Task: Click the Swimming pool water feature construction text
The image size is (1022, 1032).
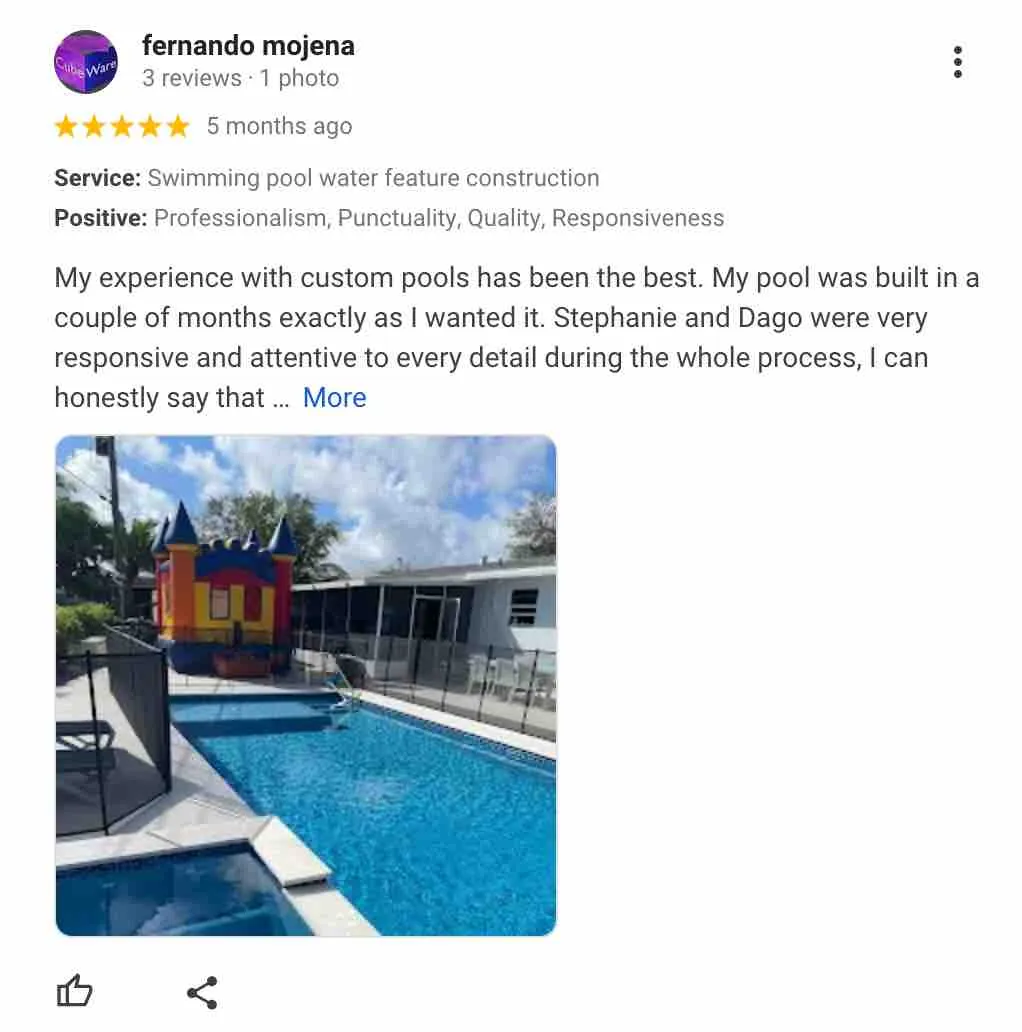Action: pyautogui.click(x=373, y=178)
